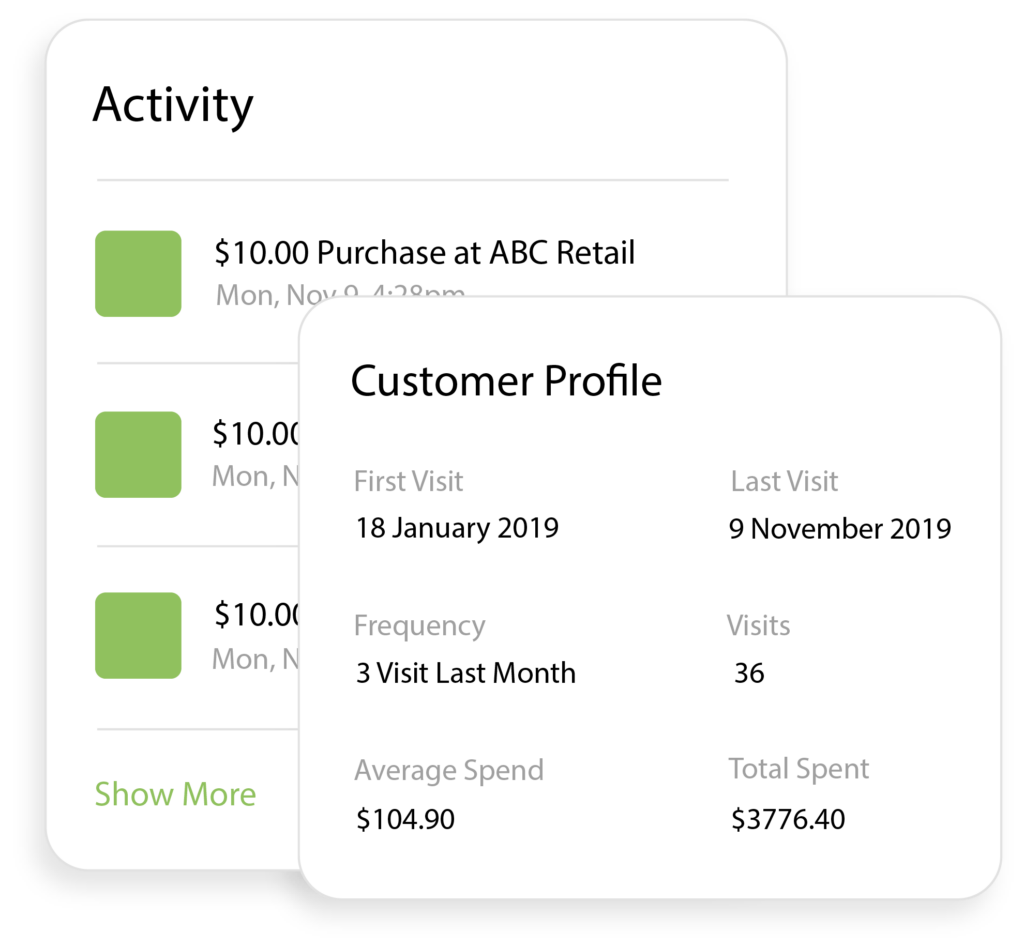Click the Activity panel heading
Image resolution: width=1024 pixels, height=948 pixels.
tap(173, 105)
